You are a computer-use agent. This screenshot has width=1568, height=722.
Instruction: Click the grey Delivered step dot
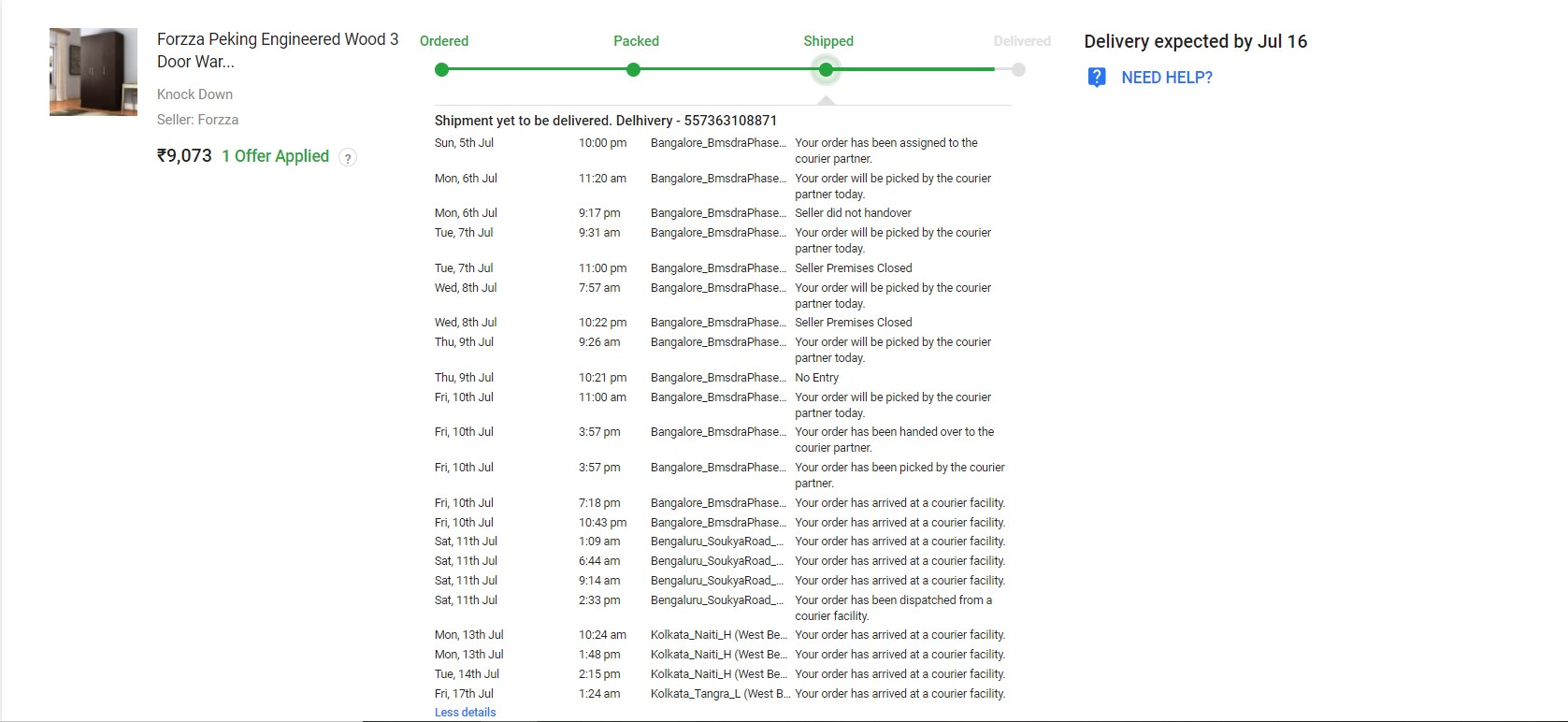click(x=1018, y=70)
